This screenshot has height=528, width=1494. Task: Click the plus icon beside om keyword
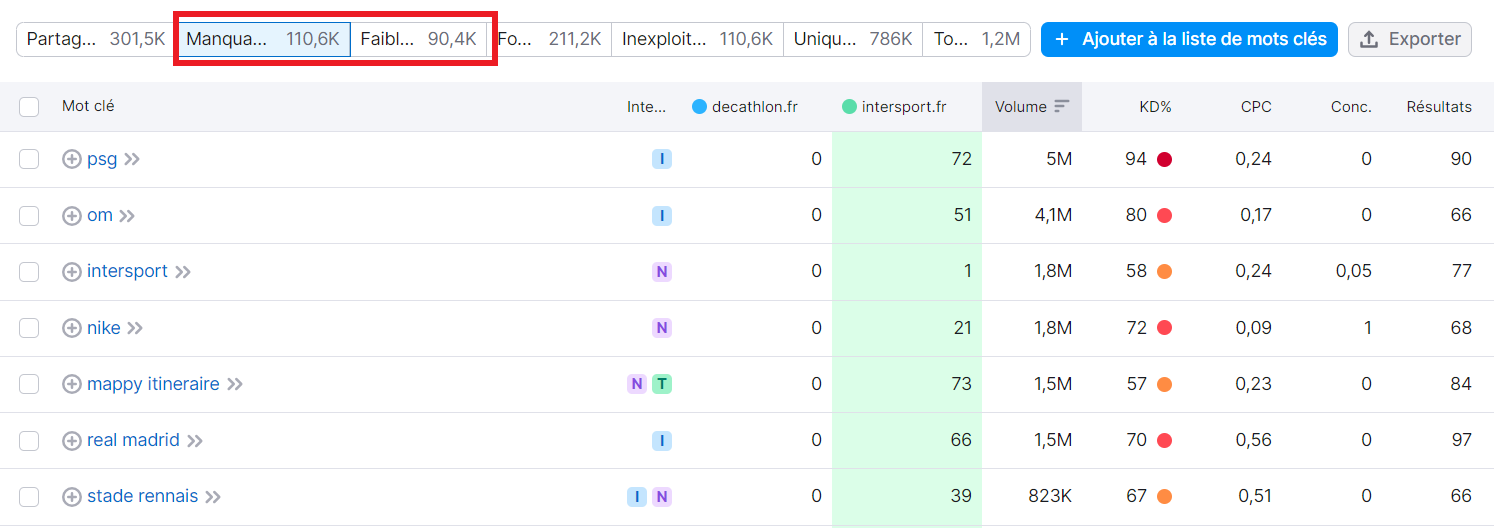pyautogui.click(x=72, y=215)
